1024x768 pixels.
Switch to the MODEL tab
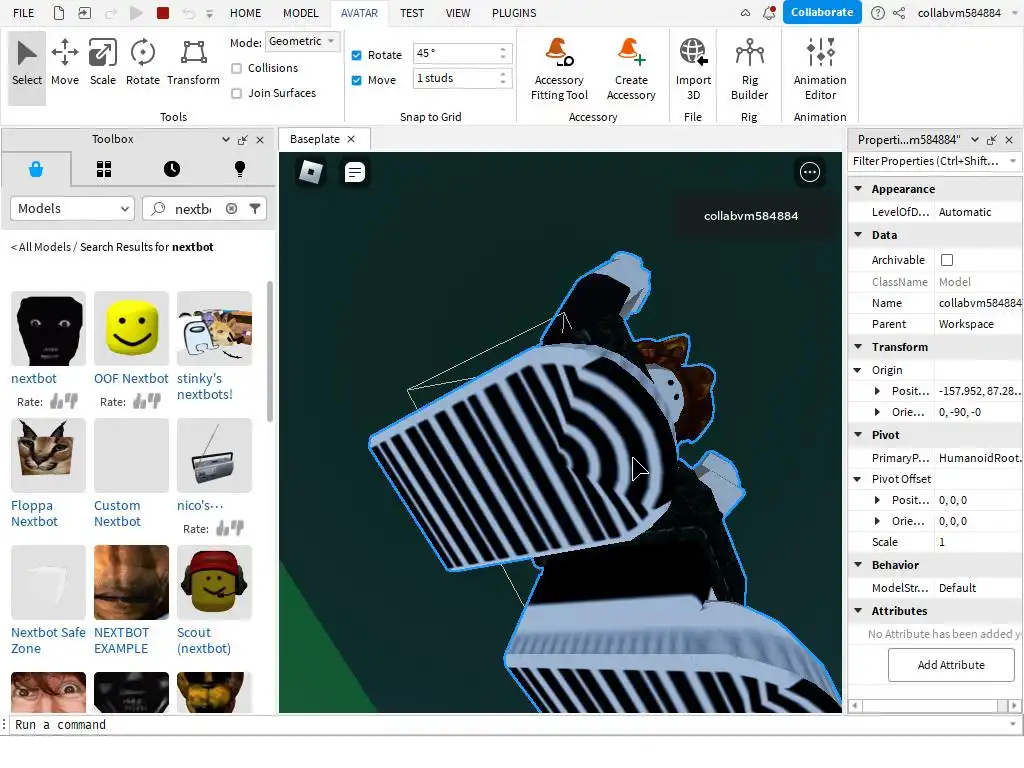click(300, 13)
